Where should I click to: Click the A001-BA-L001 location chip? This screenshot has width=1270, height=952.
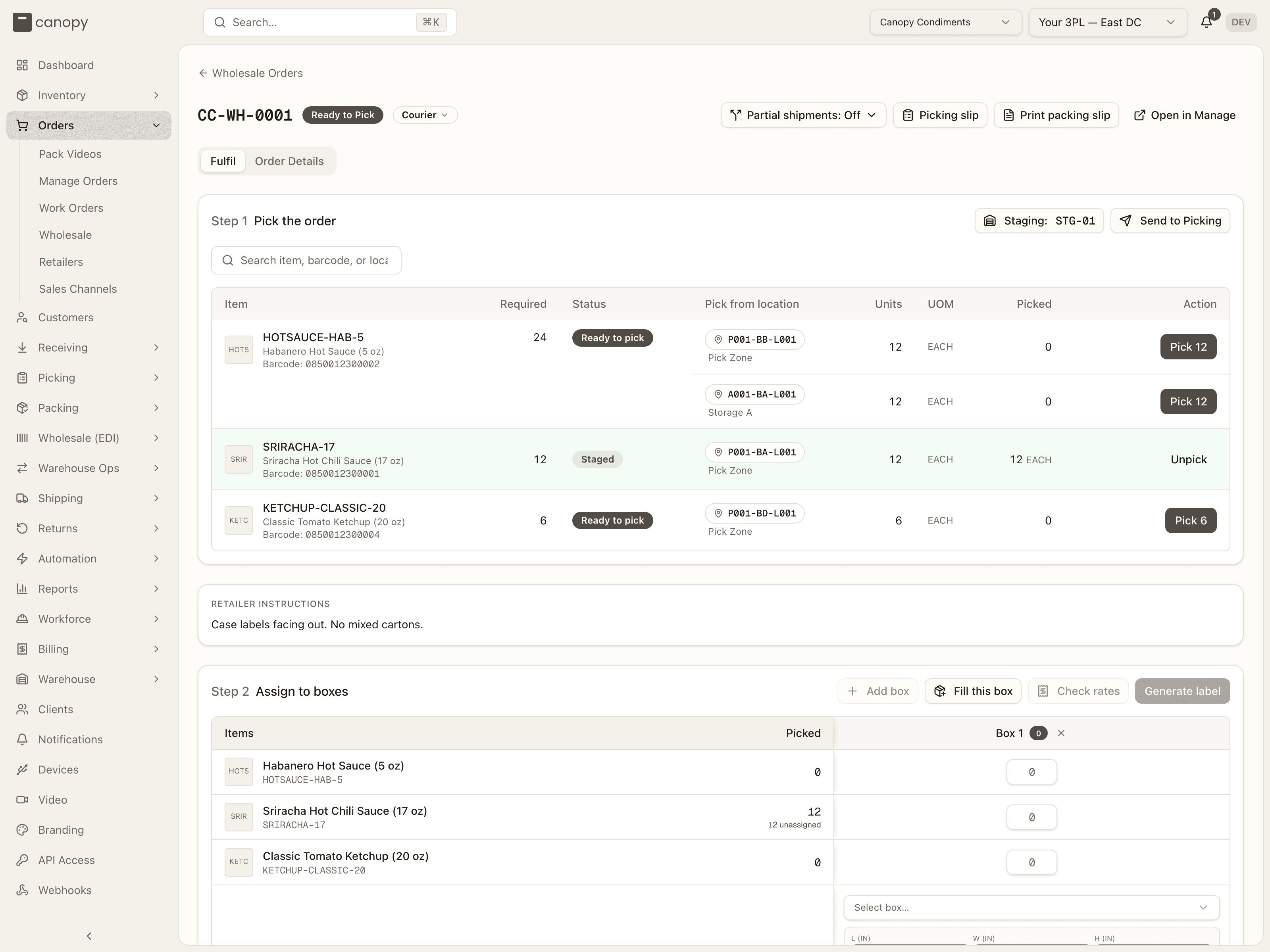pyautogui.click(x=754, y=394)
